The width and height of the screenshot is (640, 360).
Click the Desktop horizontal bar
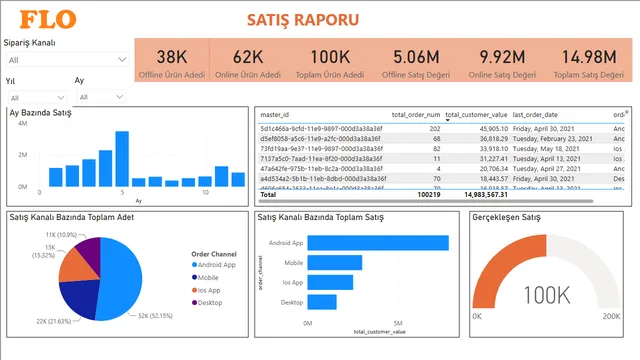(x=322, y=302)
